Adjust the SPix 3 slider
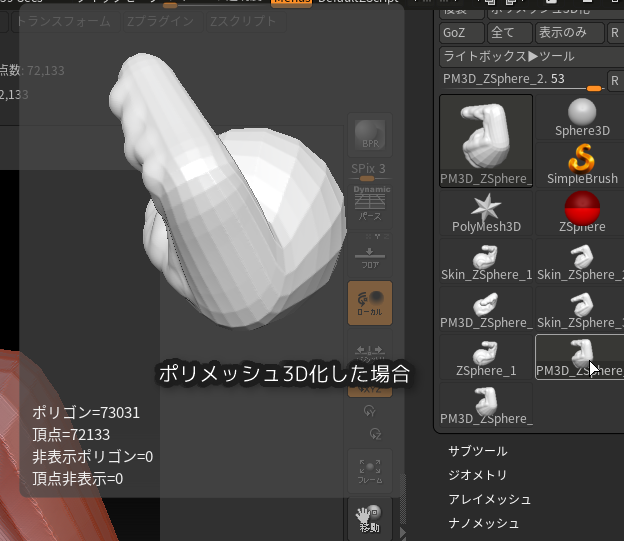Viewport: 624px width, 541px height. (370, 172)
